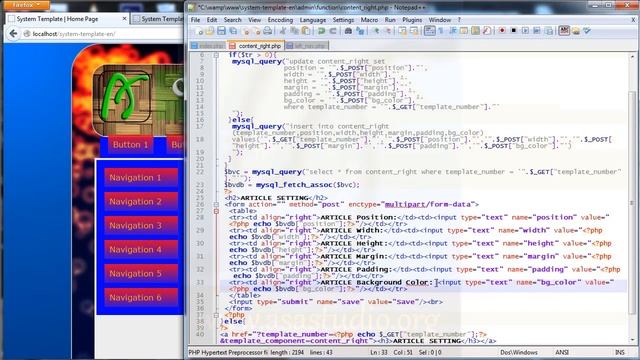Paste using the clipboard icon
The height and width of the screenshot is (360, 640).
point(305,31)
